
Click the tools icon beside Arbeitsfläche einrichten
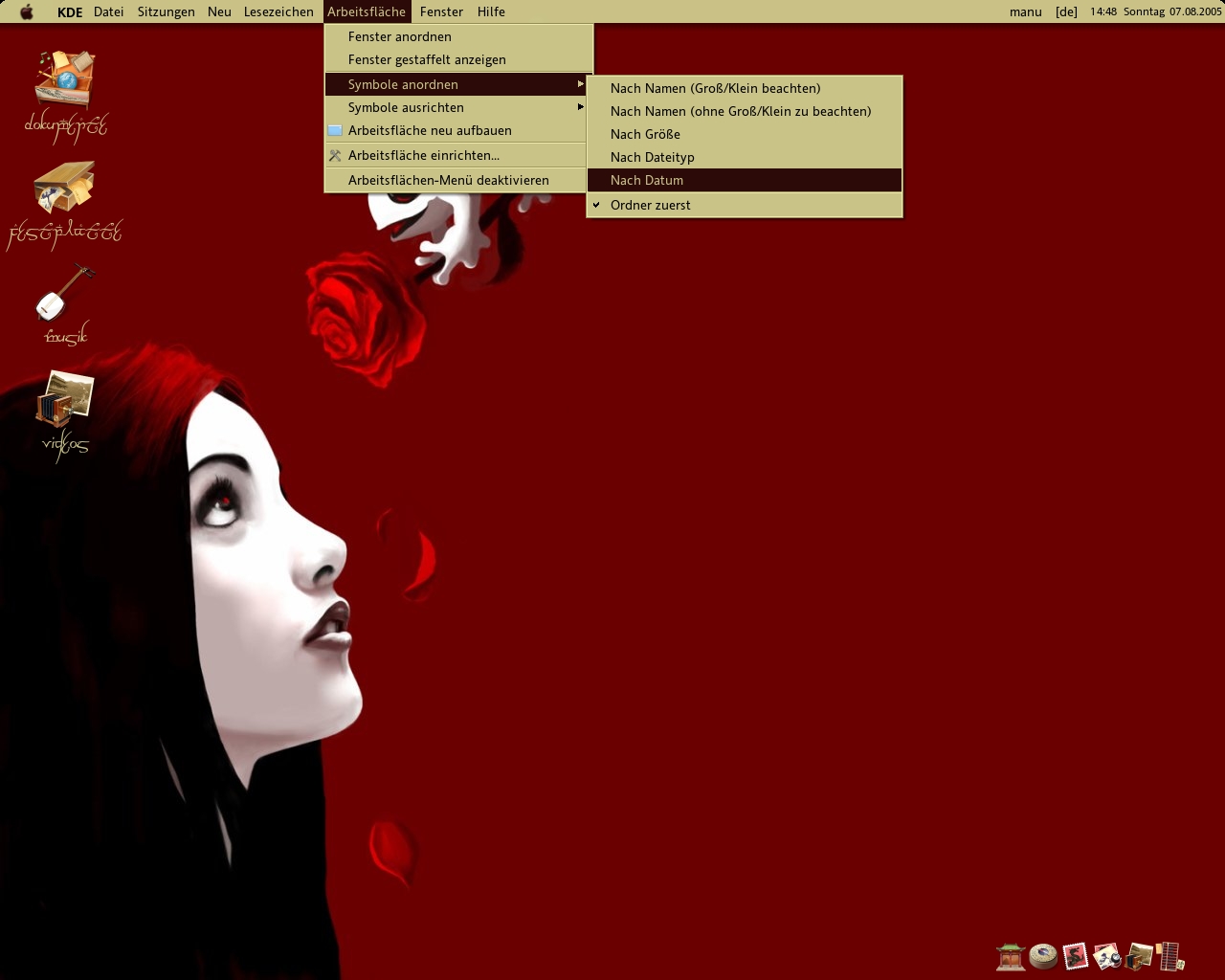[x=335, y=155]
